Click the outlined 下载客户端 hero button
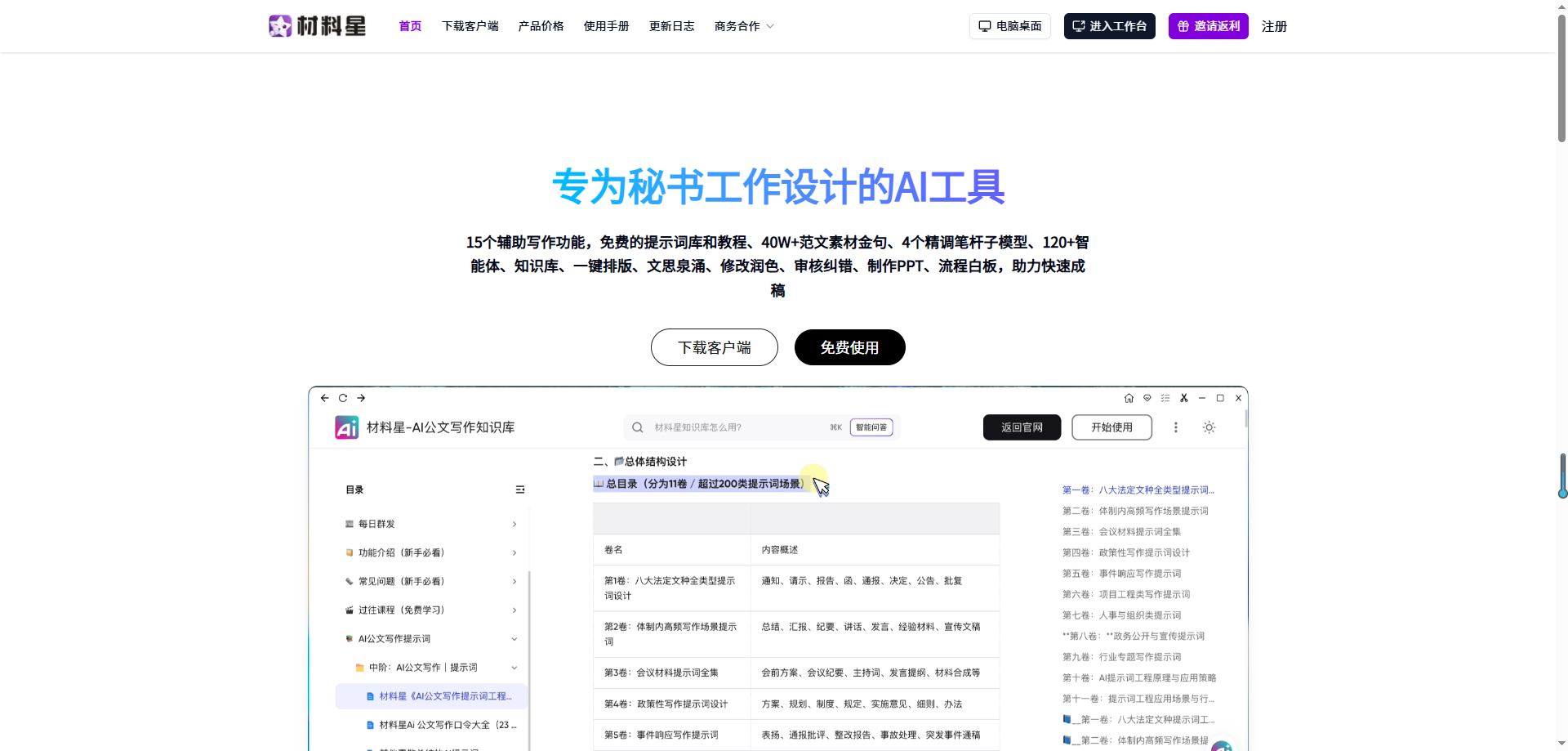 [715, 347]
